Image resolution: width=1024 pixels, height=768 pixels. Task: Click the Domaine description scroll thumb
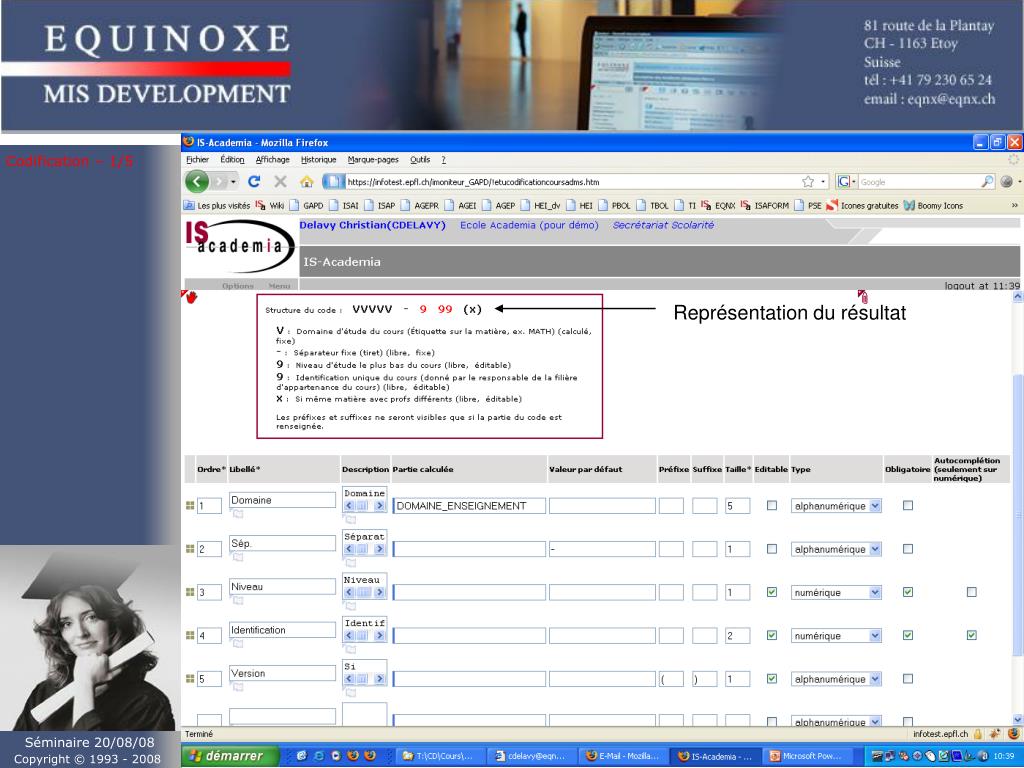(x=364, y=506)
